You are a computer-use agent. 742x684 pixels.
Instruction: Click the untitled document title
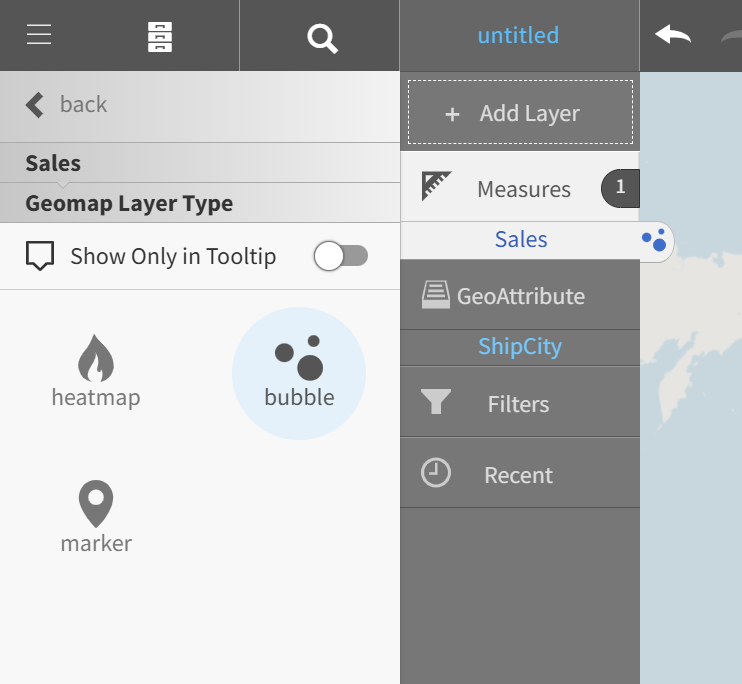(x=518, y=36)
